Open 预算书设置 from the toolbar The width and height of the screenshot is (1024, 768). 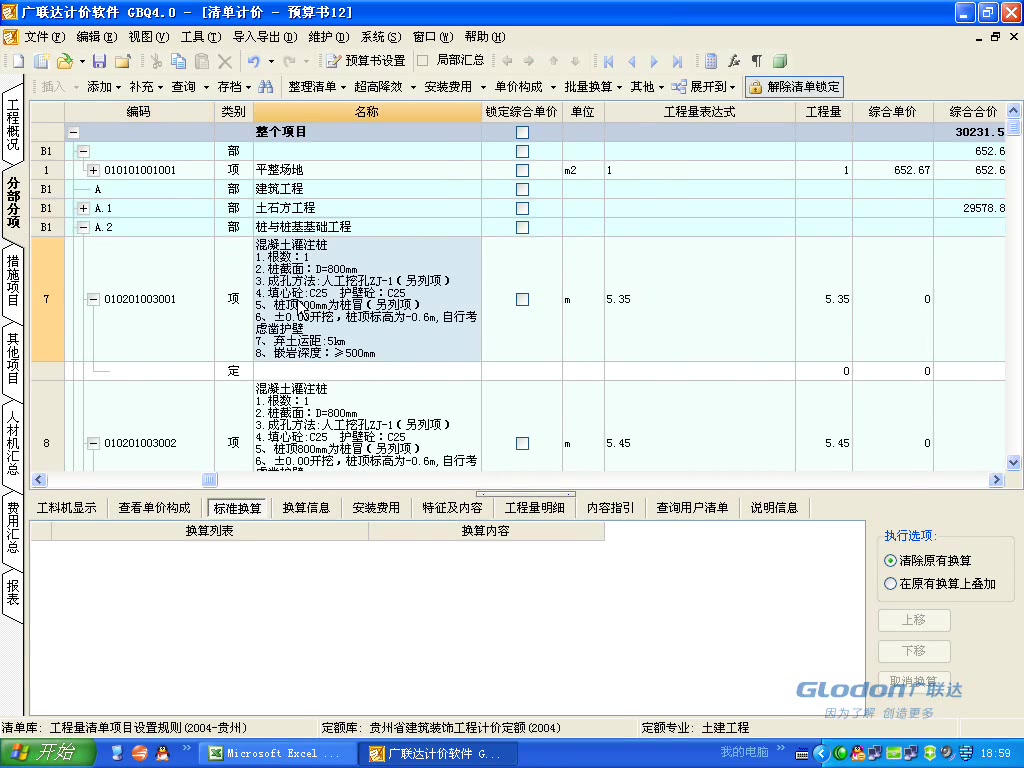(369, 60)
